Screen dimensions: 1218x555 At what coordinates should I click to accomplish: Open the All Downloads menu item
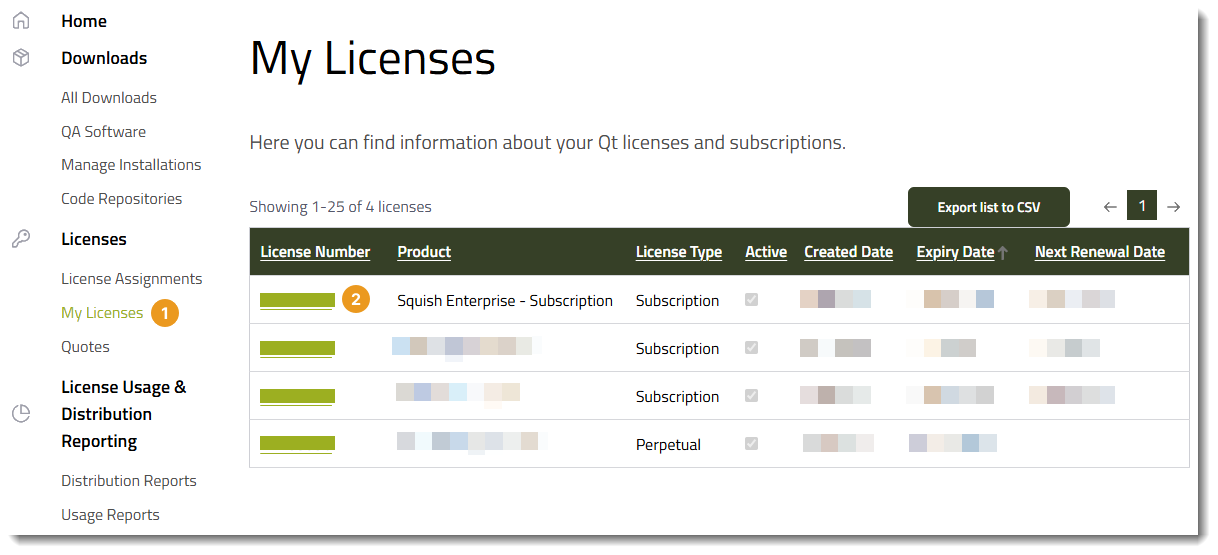point(109,98)
